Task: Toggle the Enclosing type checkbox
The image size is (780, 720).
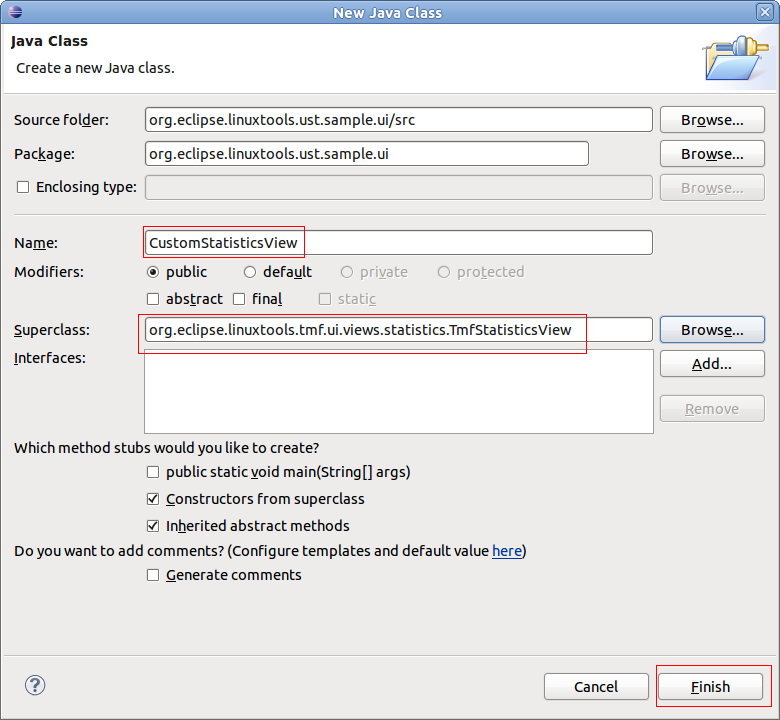Action: tap(23, 187)
